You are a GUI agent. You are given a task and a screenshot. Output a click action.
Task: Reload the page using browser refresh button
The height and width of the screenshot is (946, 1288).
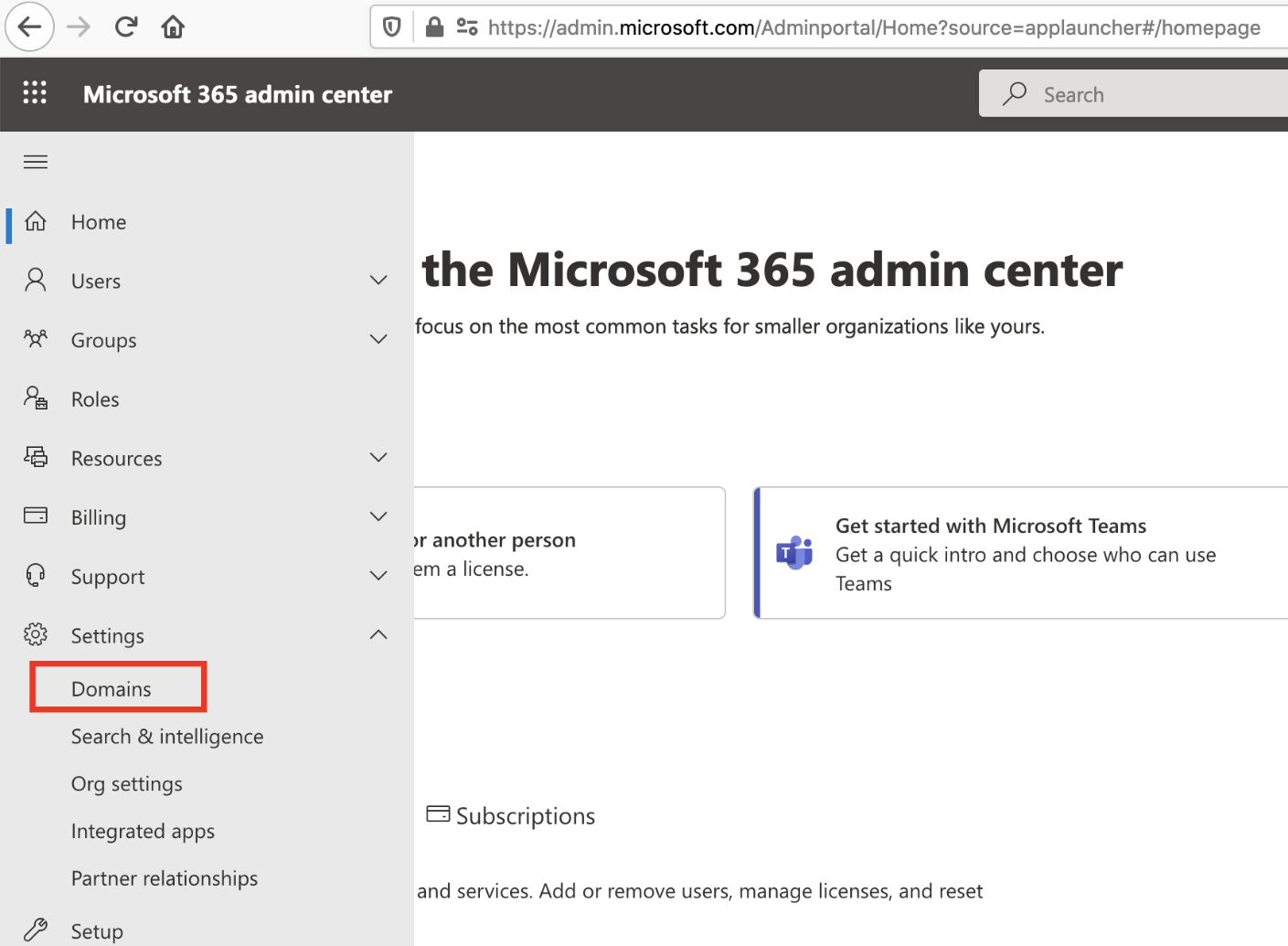[126, 27]
